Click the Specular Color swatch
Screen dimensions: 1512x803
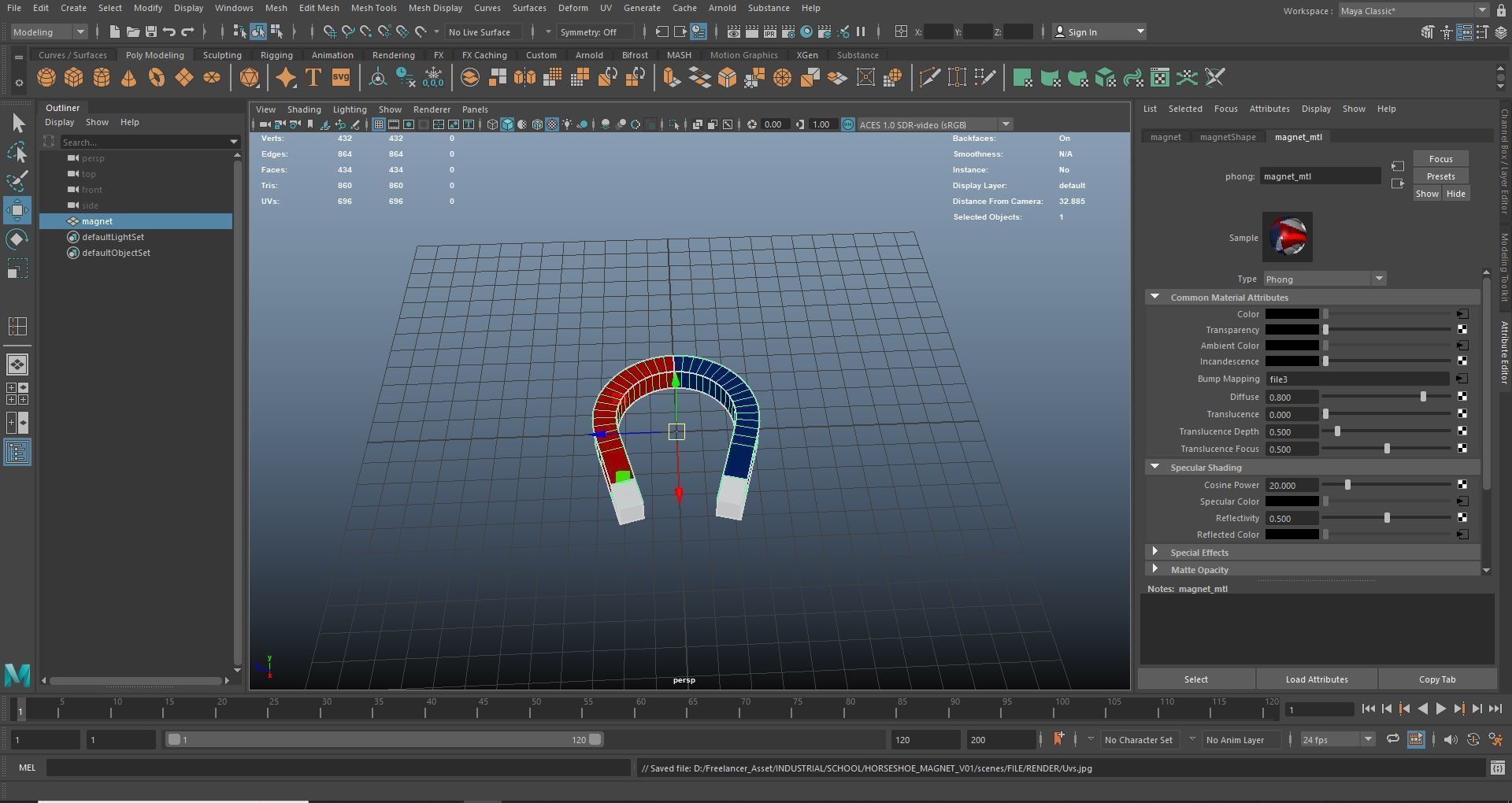tap(1291, 501)
